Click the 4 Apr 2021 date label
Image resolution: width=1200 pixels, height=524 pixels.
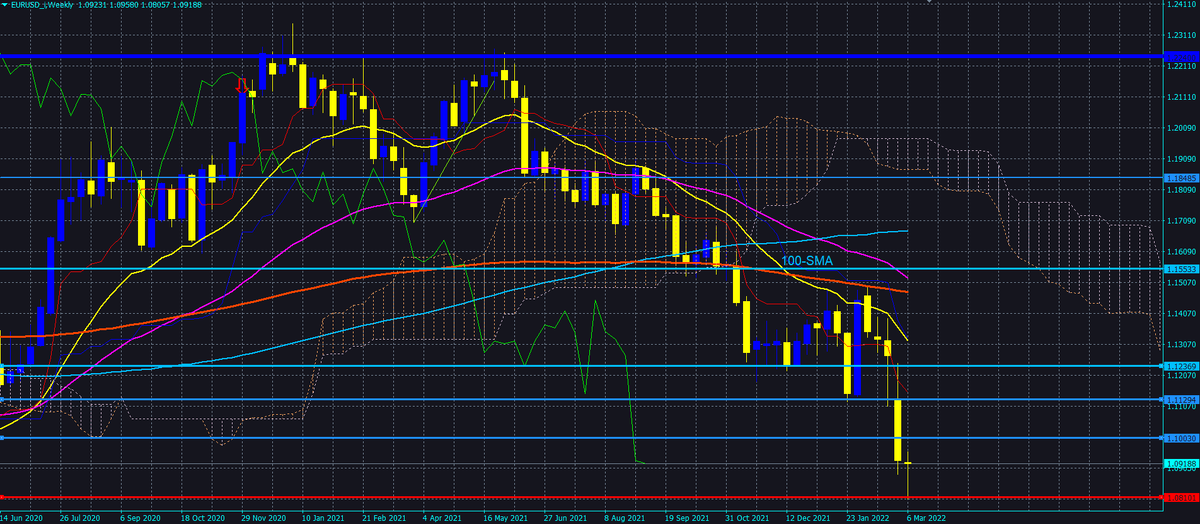(x=443, y=519)
